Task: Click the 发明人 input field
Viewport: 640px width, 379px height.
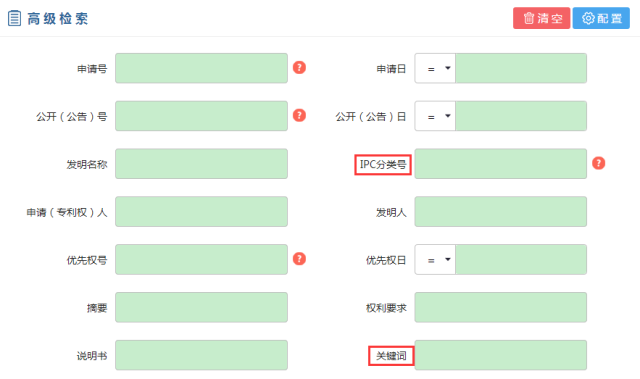Action: click(501, 212)
